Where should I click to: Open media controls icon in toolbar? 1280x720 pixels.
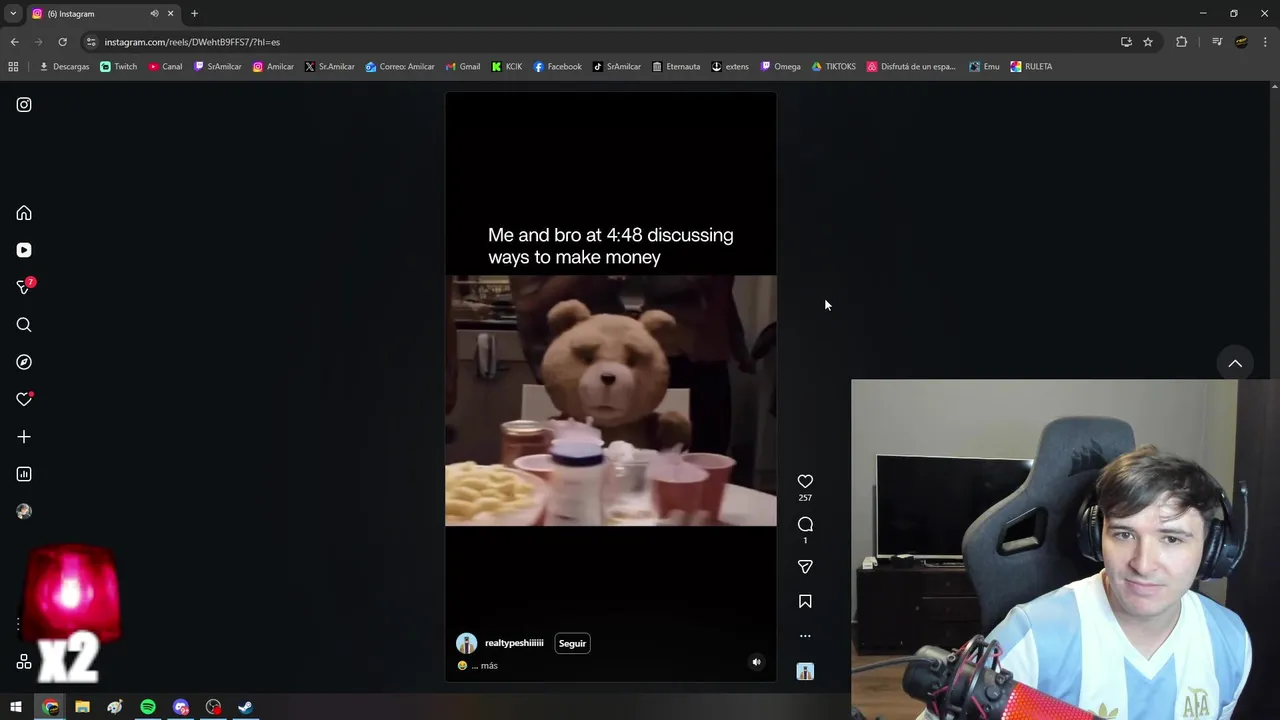[1216, 42]
